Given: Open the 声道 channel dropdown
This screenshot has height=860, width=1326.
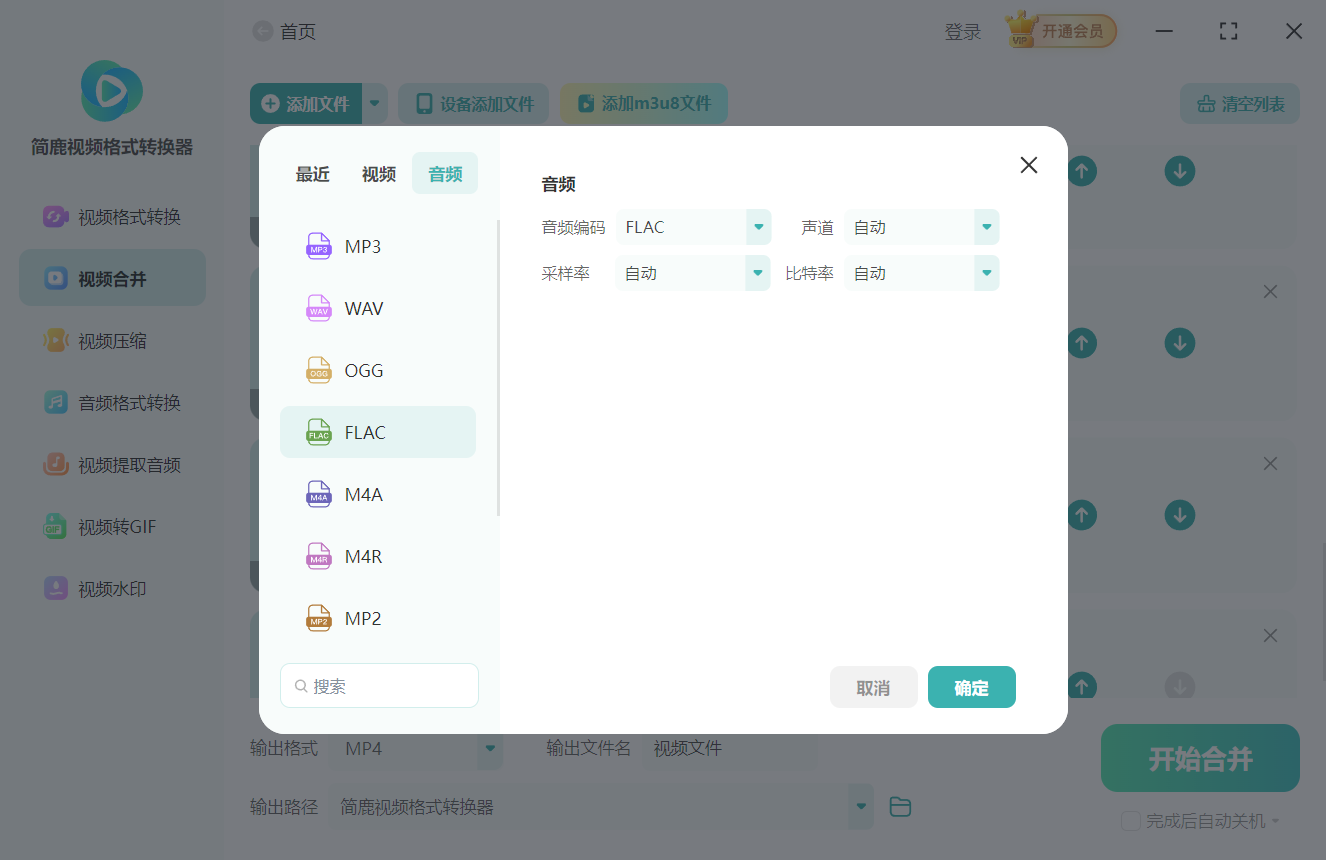Looking at the screenshot, I should click(x=985, y=227).
